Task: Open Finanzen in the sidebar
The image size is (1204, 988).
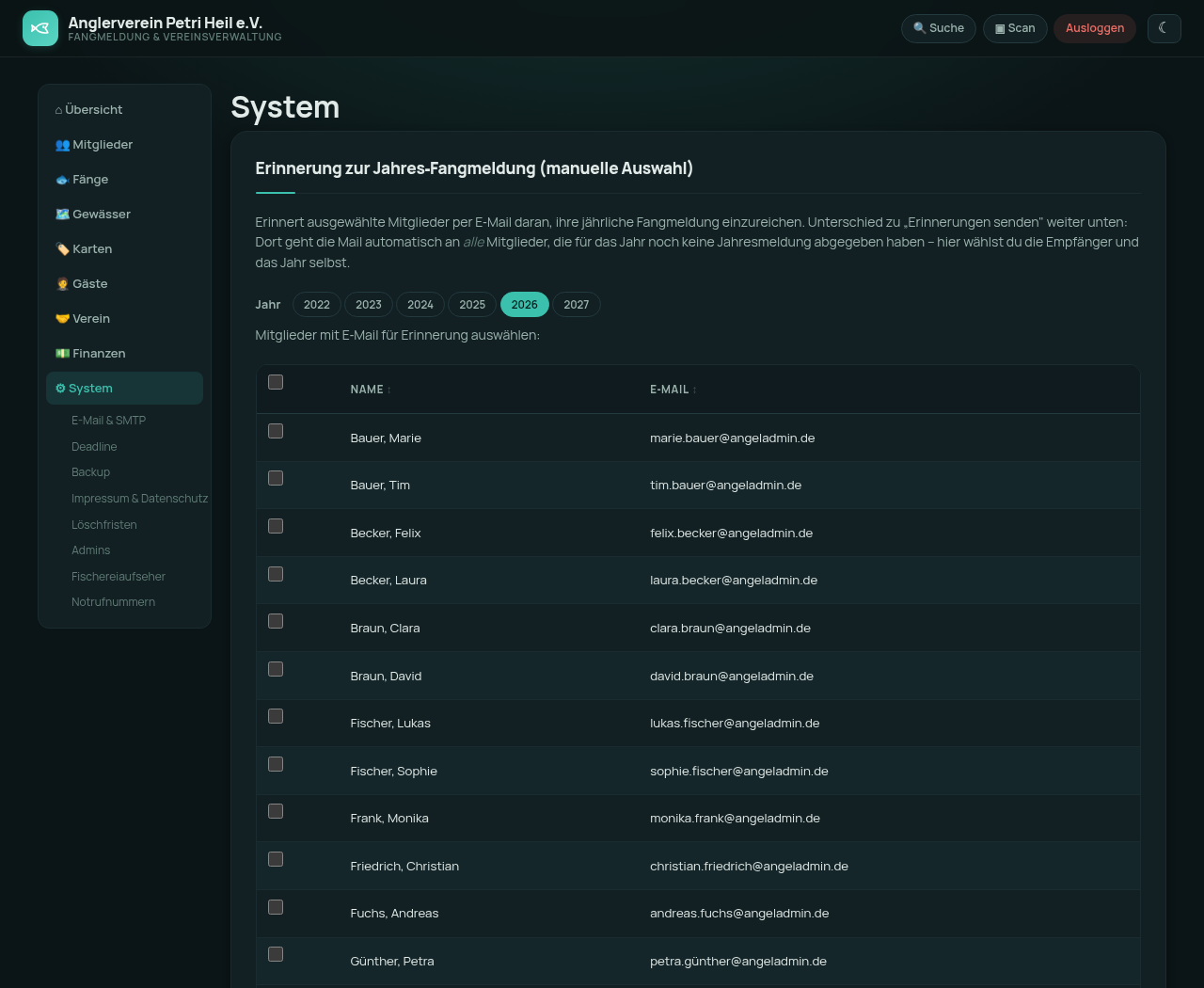Action: (124, 354)
